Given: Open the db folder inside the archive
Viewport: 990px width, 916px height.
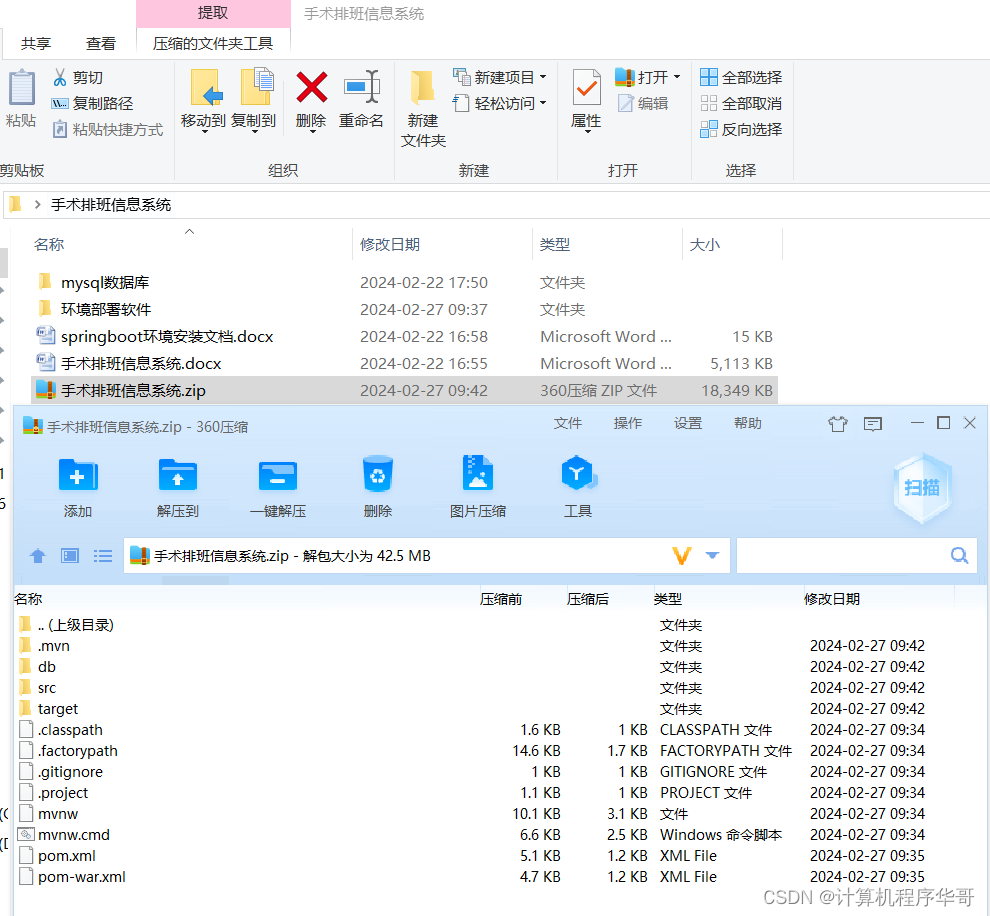Looking at the screenshot, I should [x=46, y=666].
